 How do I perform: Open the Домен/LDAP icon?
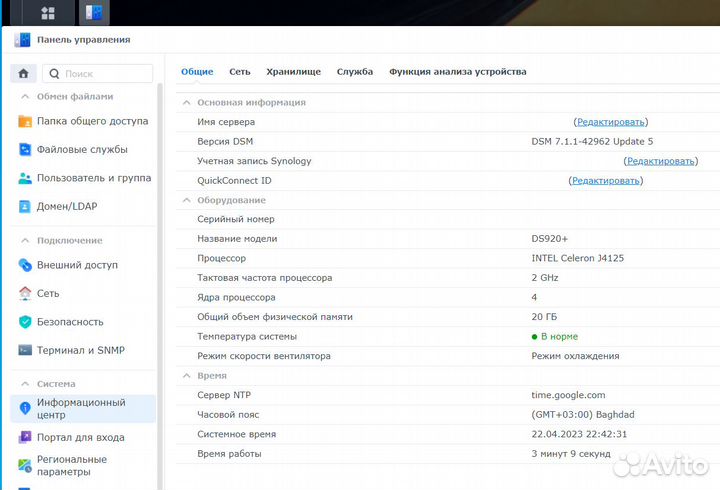click(x=25, y=207)
